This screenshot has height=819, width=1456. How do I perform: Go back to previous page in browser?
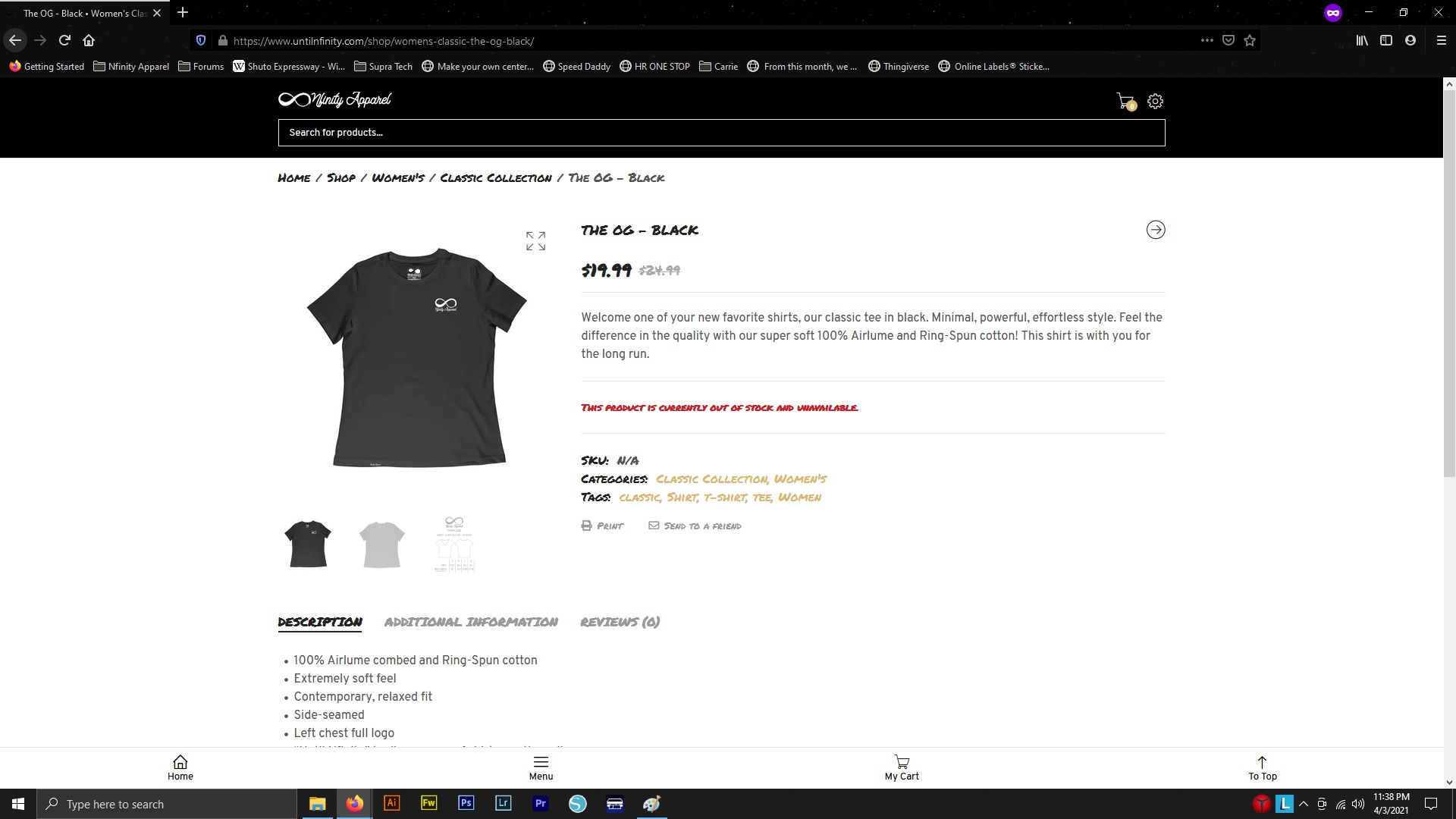pyautogui.click(x=15, y=40)
